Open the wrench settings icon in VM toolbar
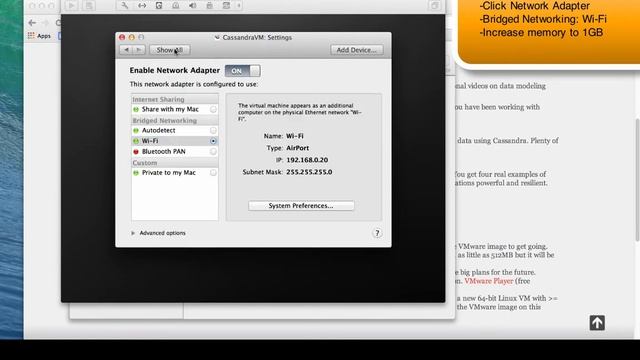This screenshot has width=640, height=360. (124, 5)
